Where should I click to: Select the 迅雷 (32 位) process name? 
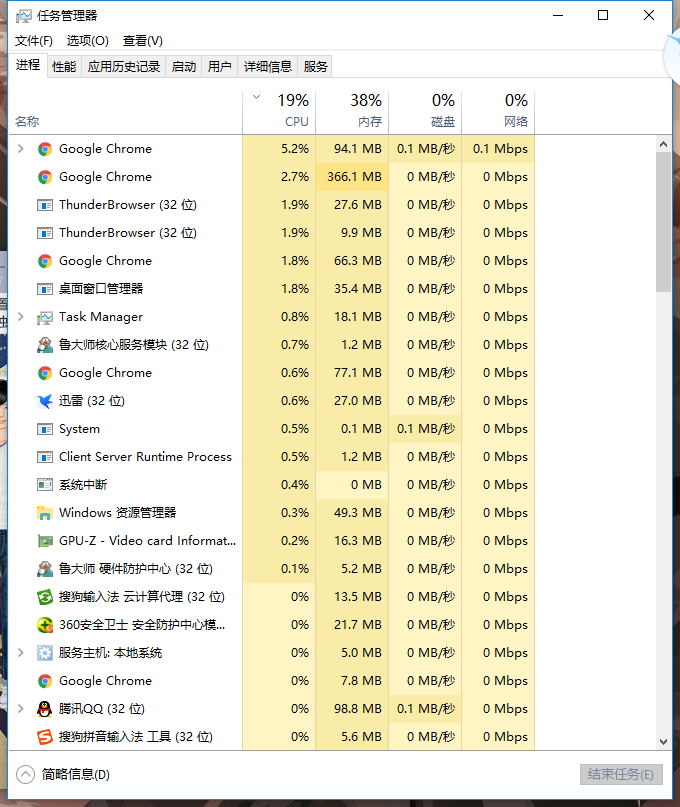coord(92,400)
